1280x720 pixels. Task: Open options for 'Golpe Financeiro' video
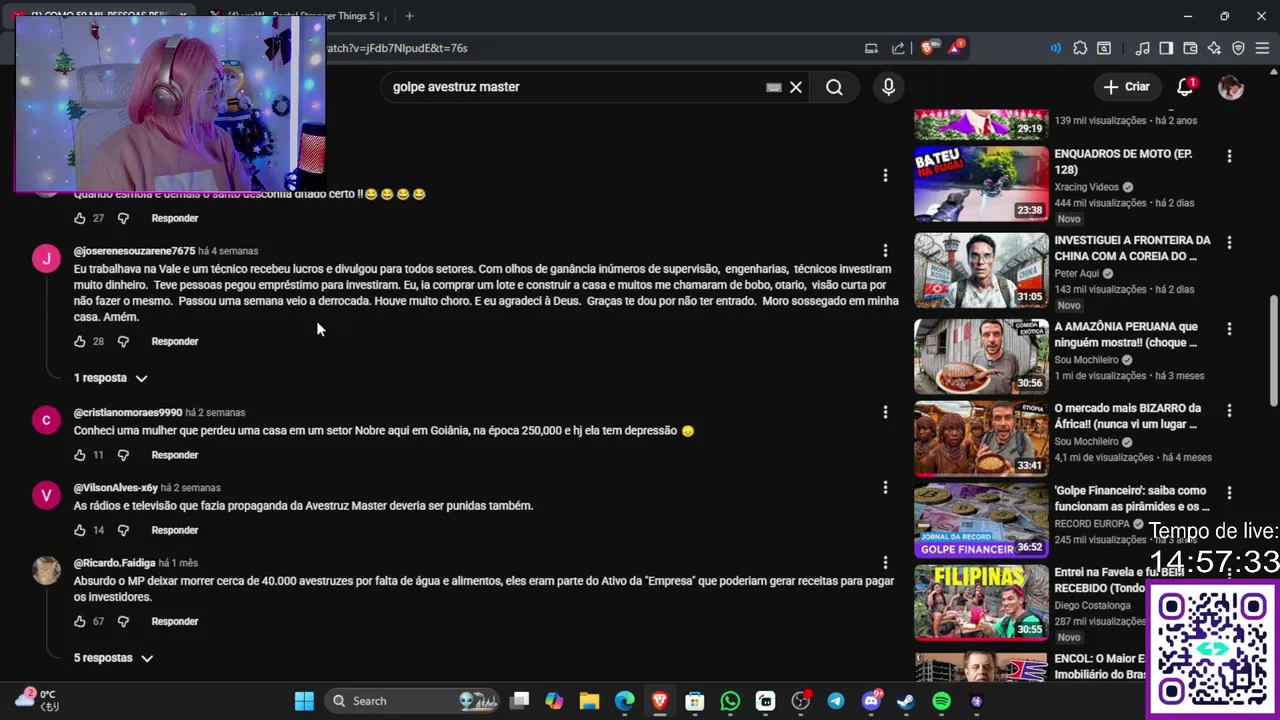pos(1229,493)
